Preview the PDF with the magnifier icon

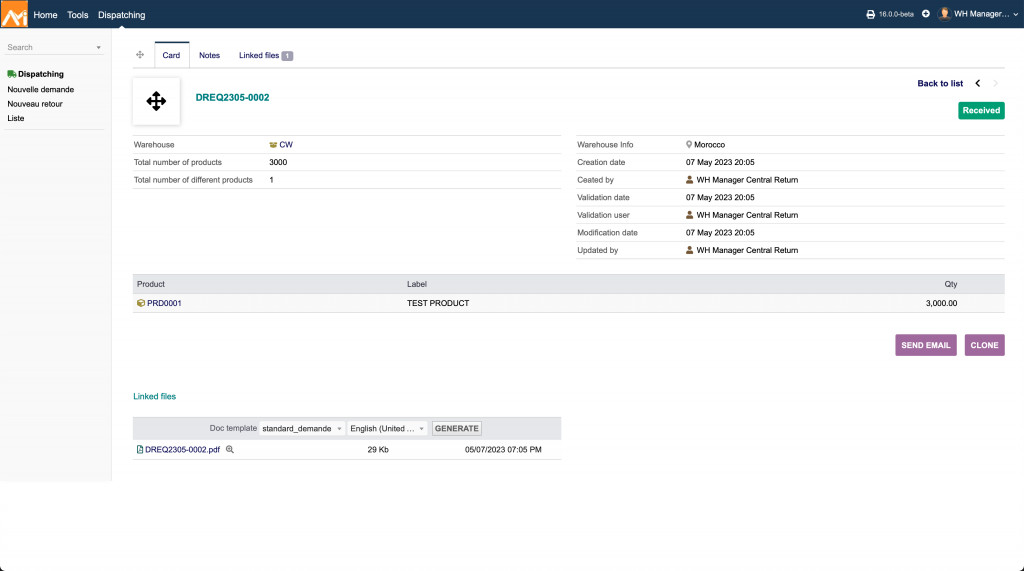[x=230, y=450]
